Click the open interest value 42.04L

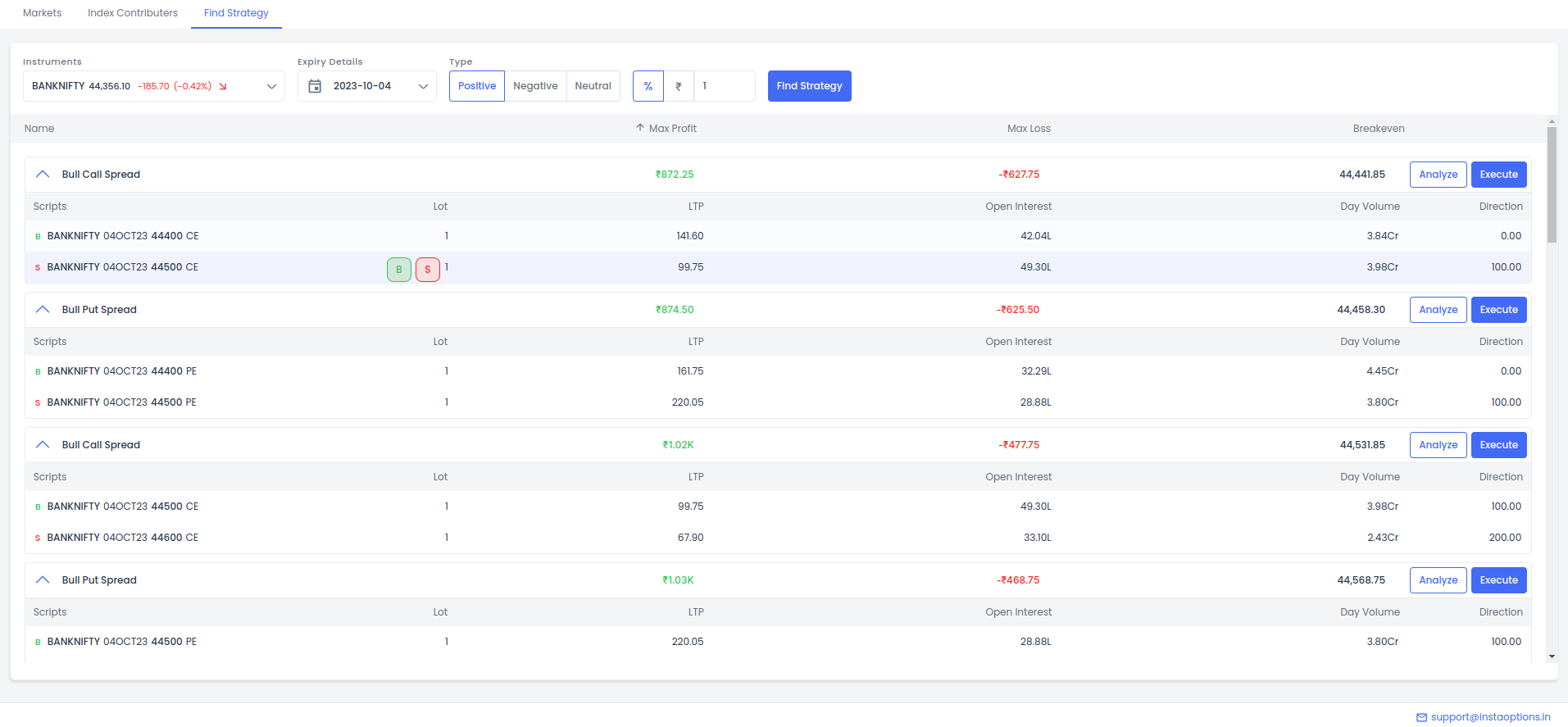point(1036,236)
